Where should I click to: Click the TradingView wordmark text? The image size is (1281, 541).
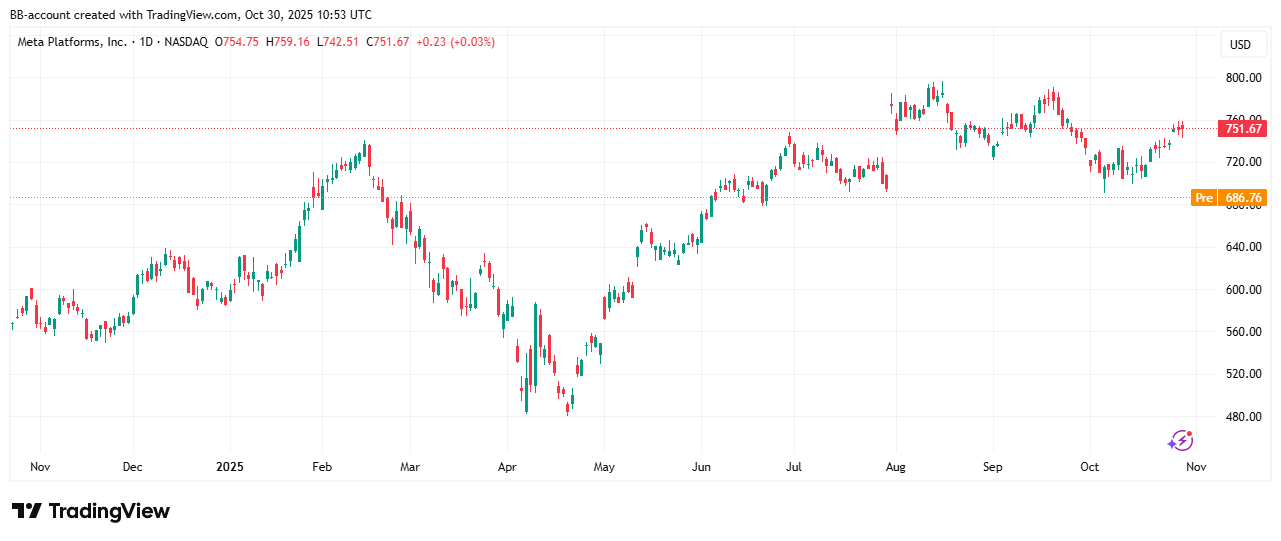pos(109,511)
